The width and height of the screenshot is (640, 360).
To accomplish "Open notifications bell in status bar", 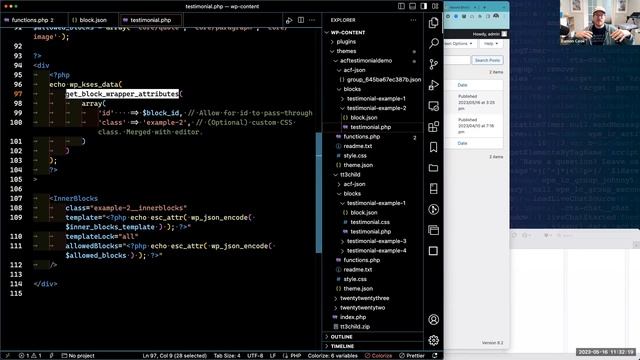I will pyautogui.click(x=435, y=356).
